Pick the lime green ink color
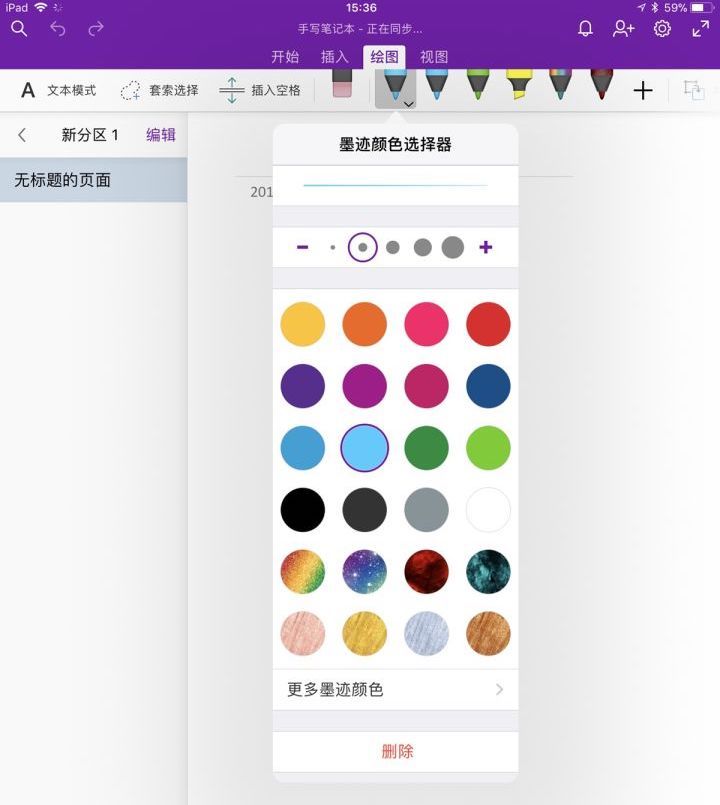Viewport: 720px width, 805px height. [488, 448]
